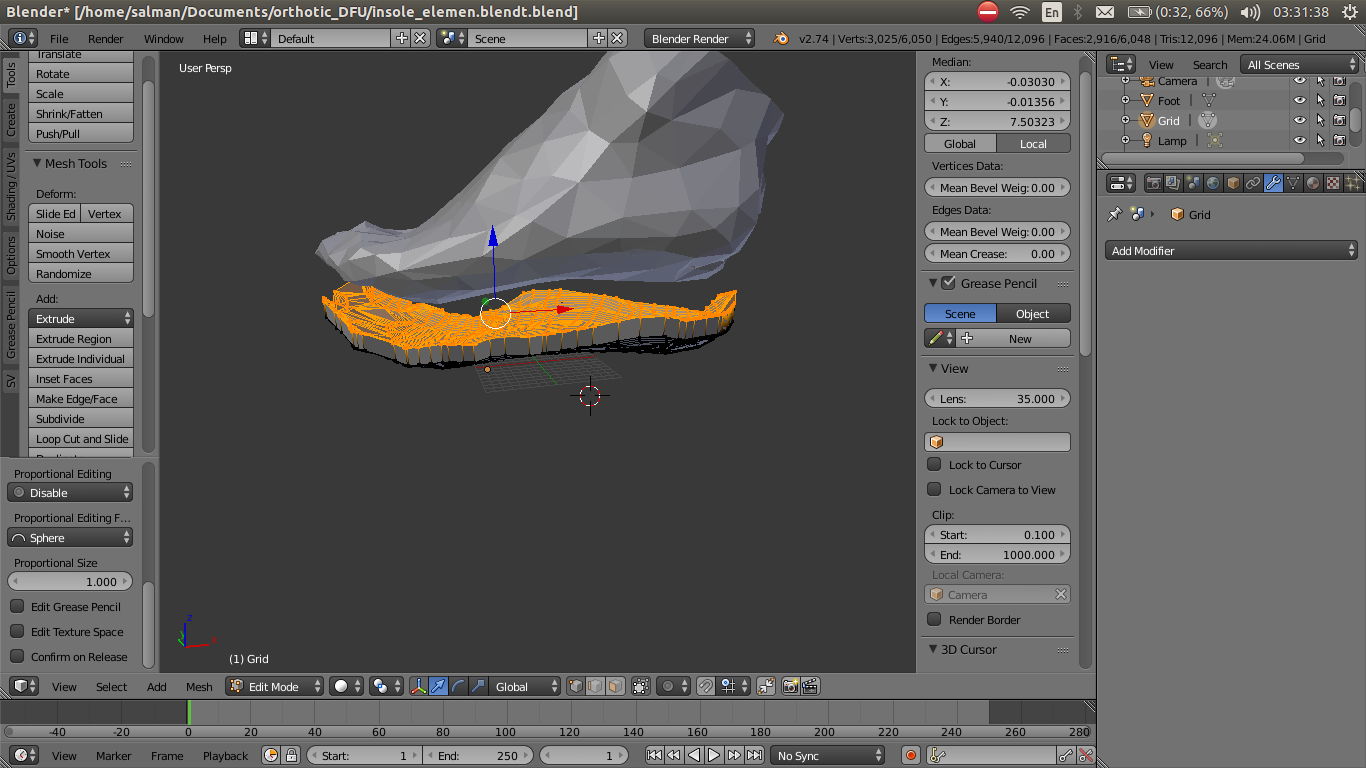This screenshot has height=768, width=1366.
Task: Switch to the Texture properties tab
Action: point(1333,183)
